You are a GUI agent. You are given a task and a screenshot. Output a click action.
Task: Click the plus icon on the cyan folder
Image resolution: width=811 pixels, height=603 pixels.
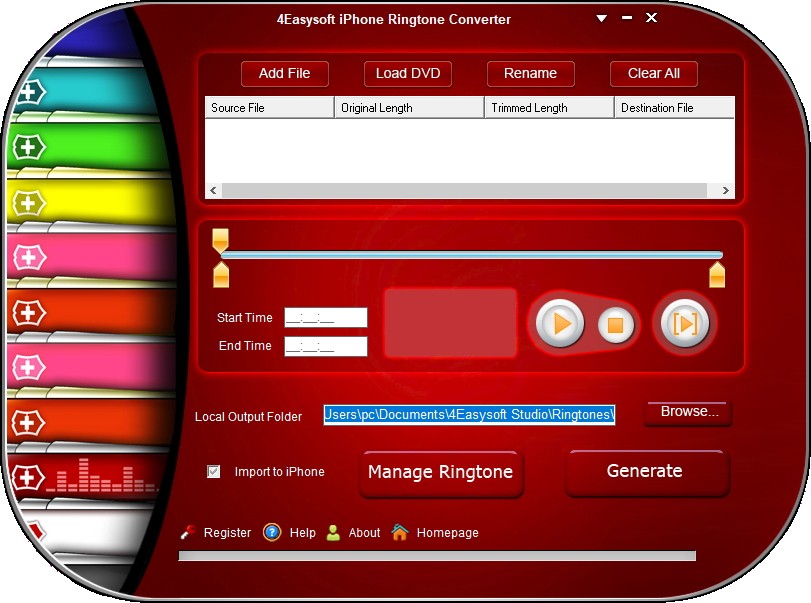point(29,93)
